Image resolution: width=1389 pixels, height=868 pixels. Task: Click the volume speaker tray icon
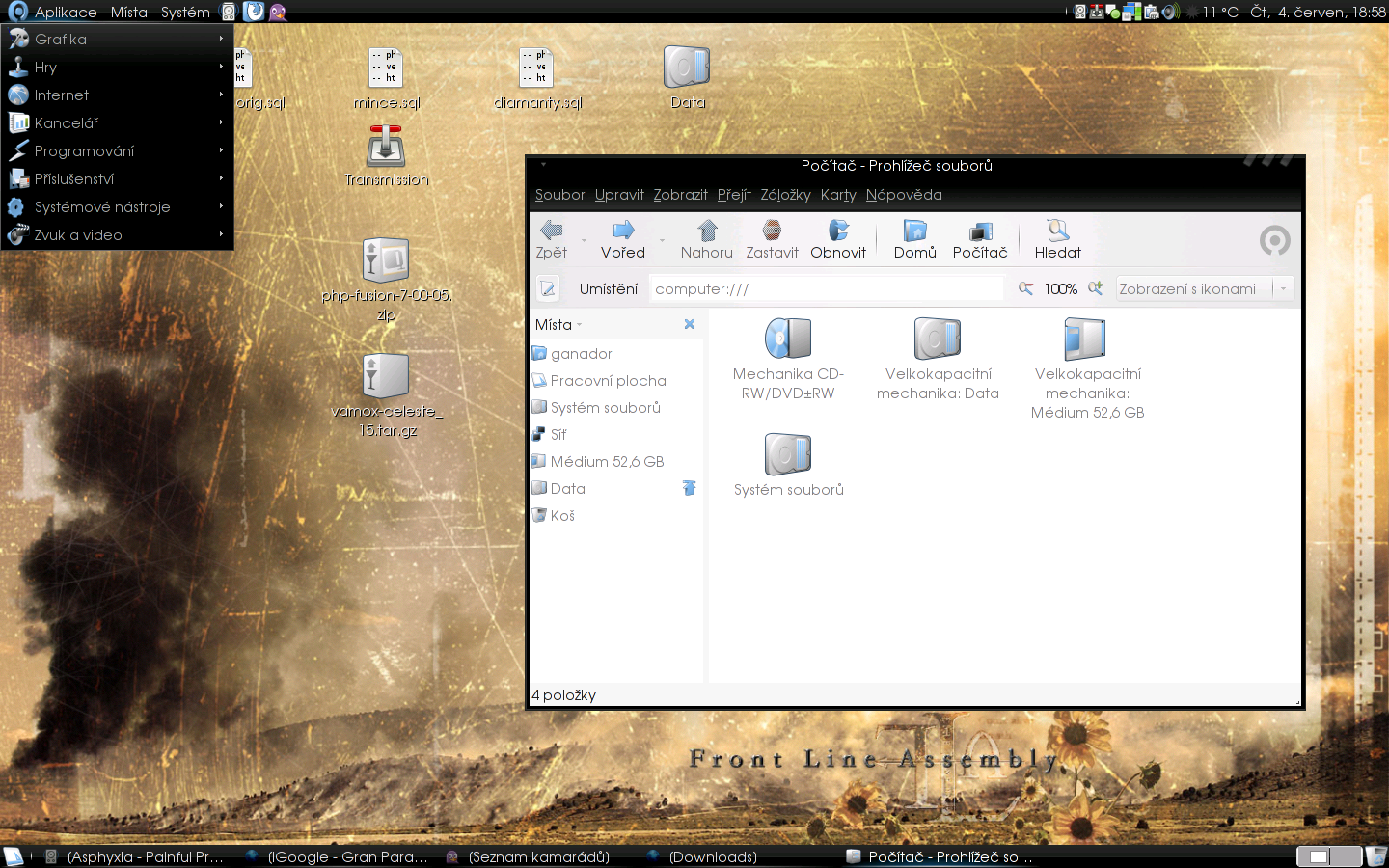click(1170, 12)
